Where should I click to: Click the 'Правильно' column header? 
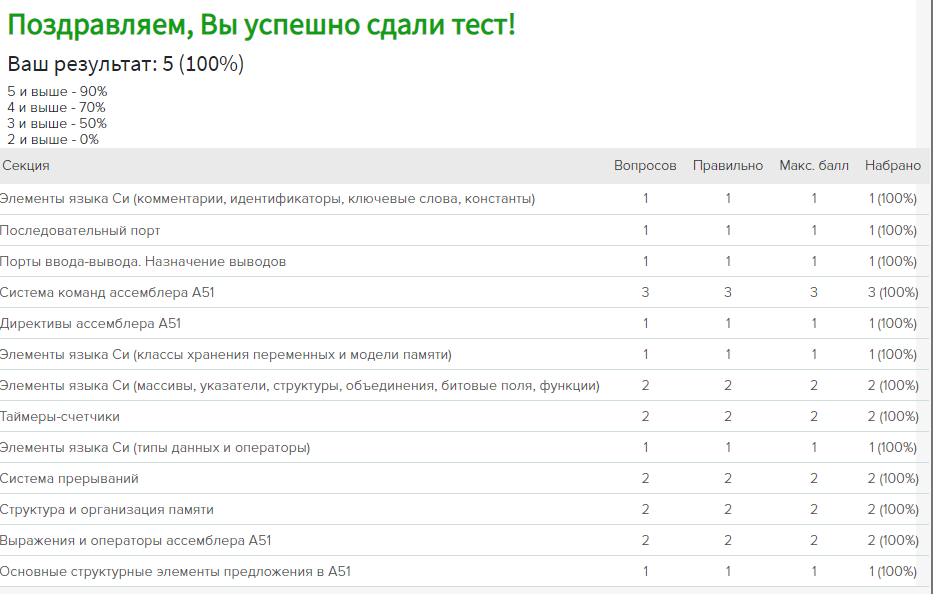click(x=728, y=165)
